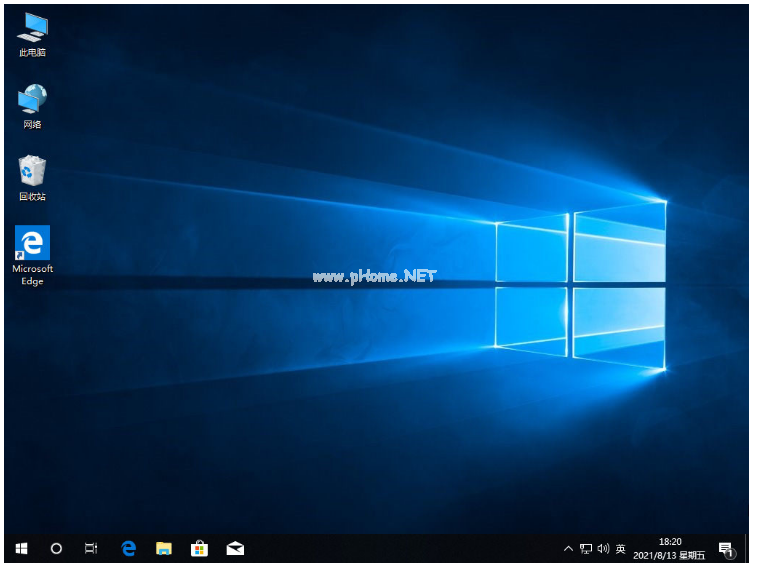Viewport: 759px width, 569px height.
Task: Expand the hidden system tray icons chevron
Action: pos(569,548)
